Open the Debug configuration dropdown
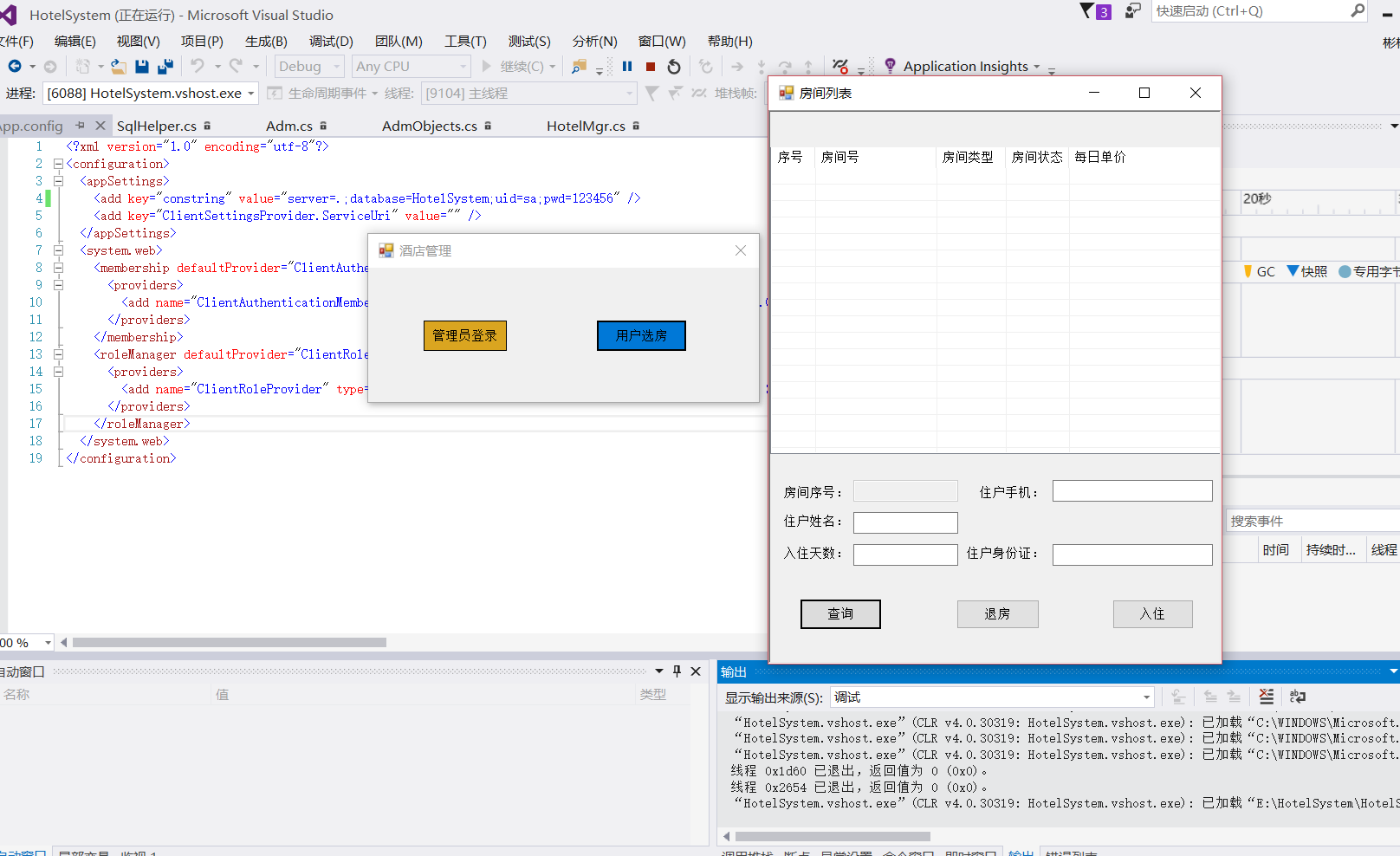This screenshot has height=856, width=1400. point(338,67)
